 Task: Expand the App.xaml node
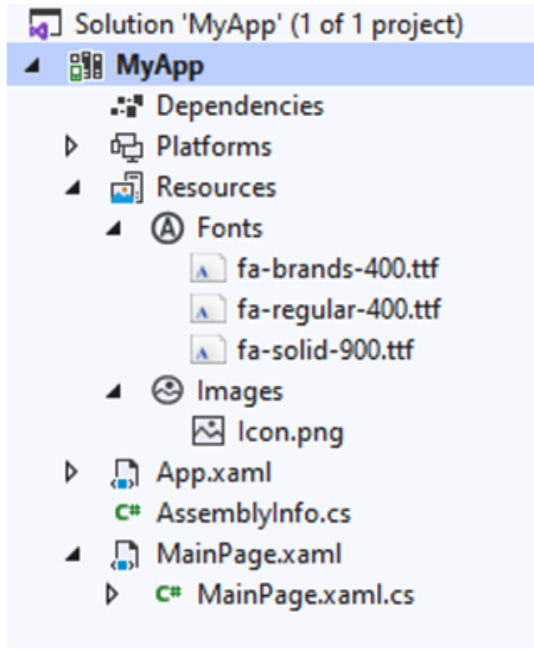(71, 472)
